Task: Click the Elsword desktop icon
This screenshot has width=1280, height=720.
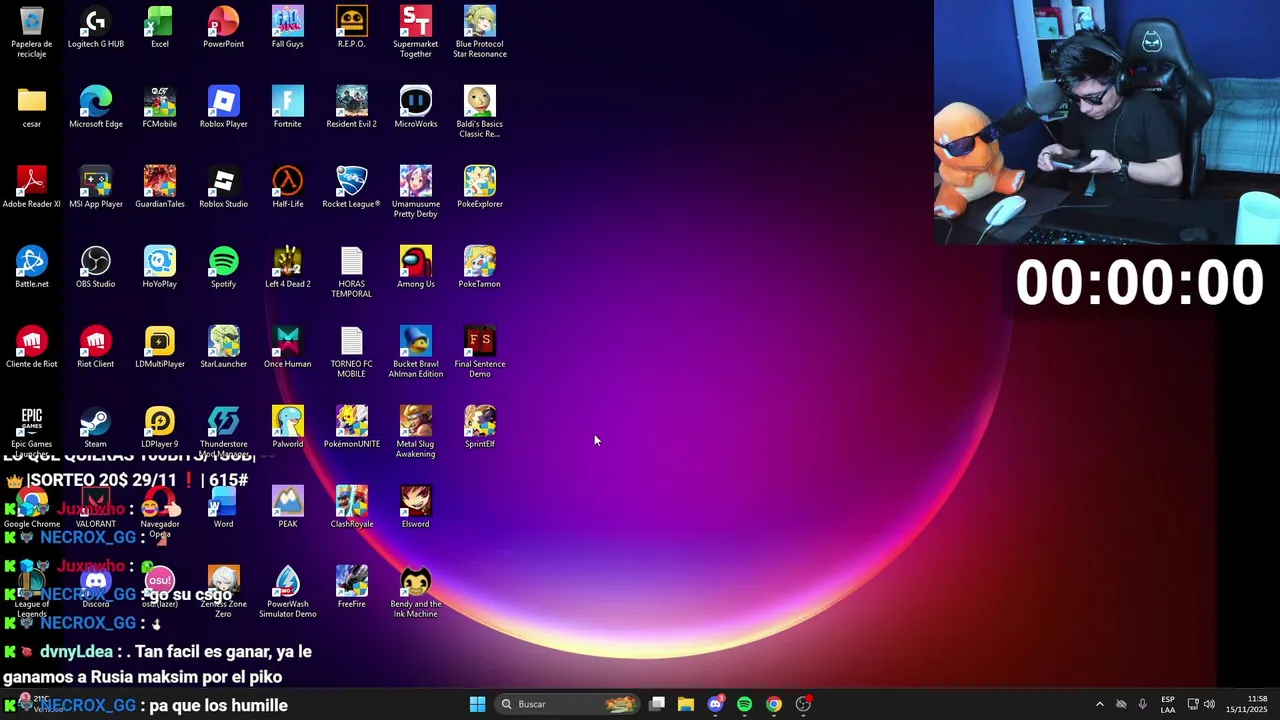Action: point(416,507)
